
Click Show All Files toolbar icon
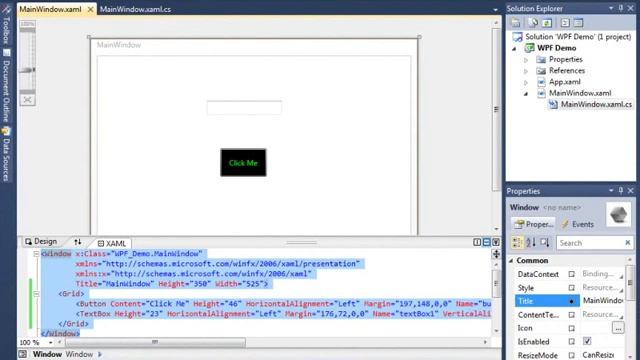(533, 23)
